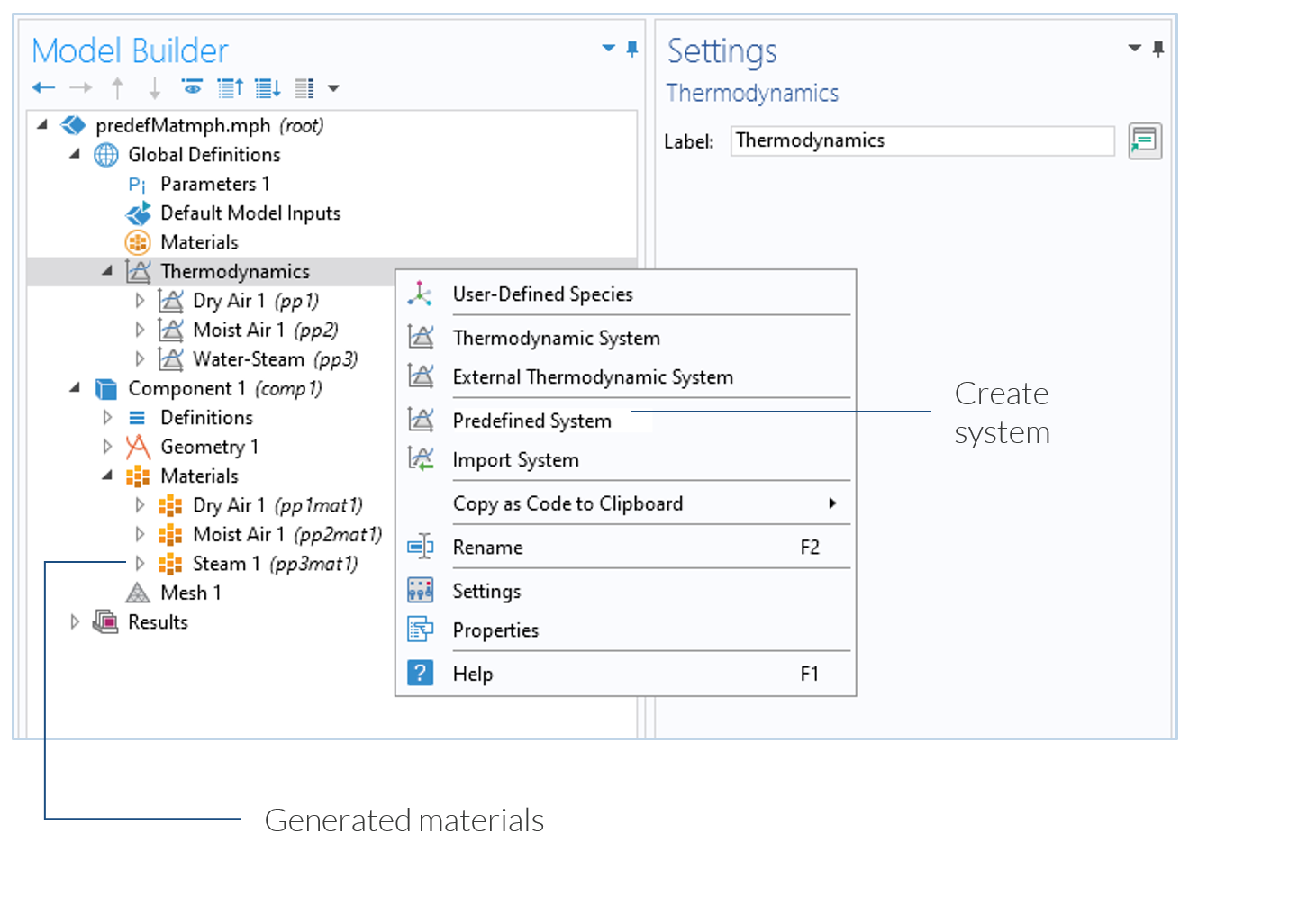Select Mesh 1 in the model tree

190,593
